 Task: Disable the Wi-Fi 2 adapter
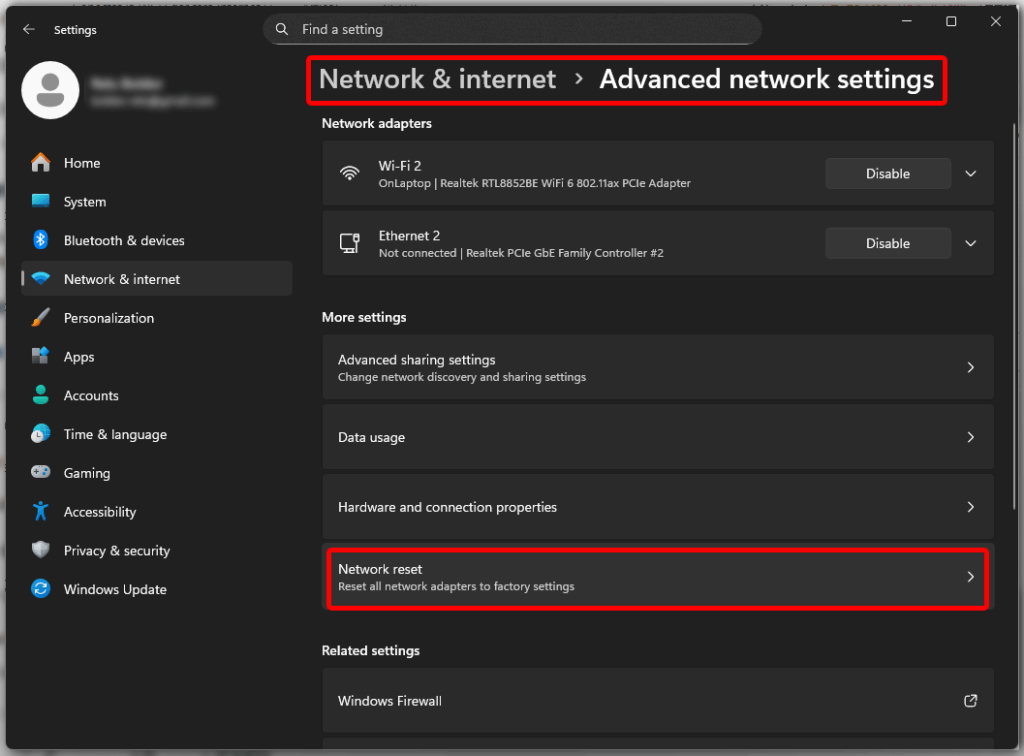[x=888, y=174]
